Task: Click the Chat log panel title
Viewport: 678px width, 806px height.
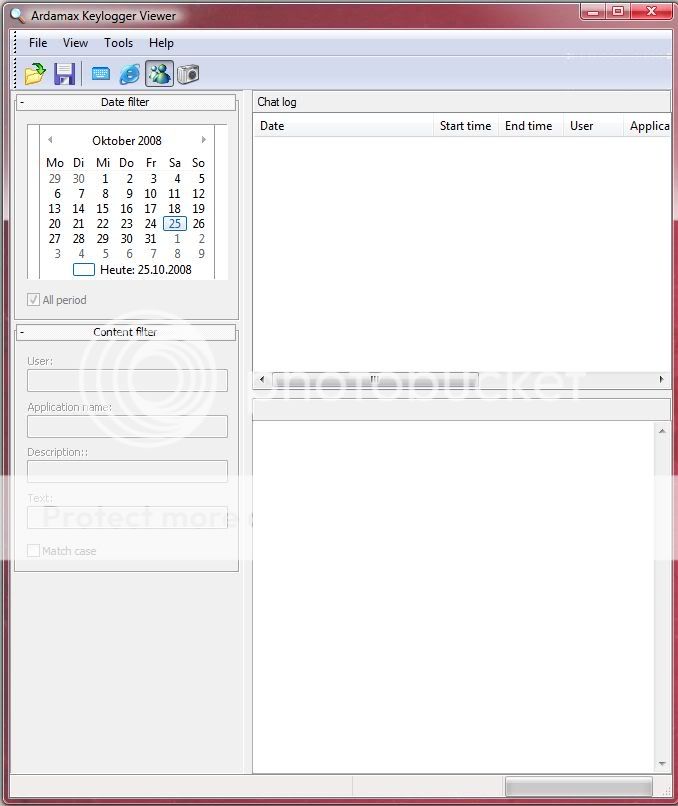Action: coord(277,102)
